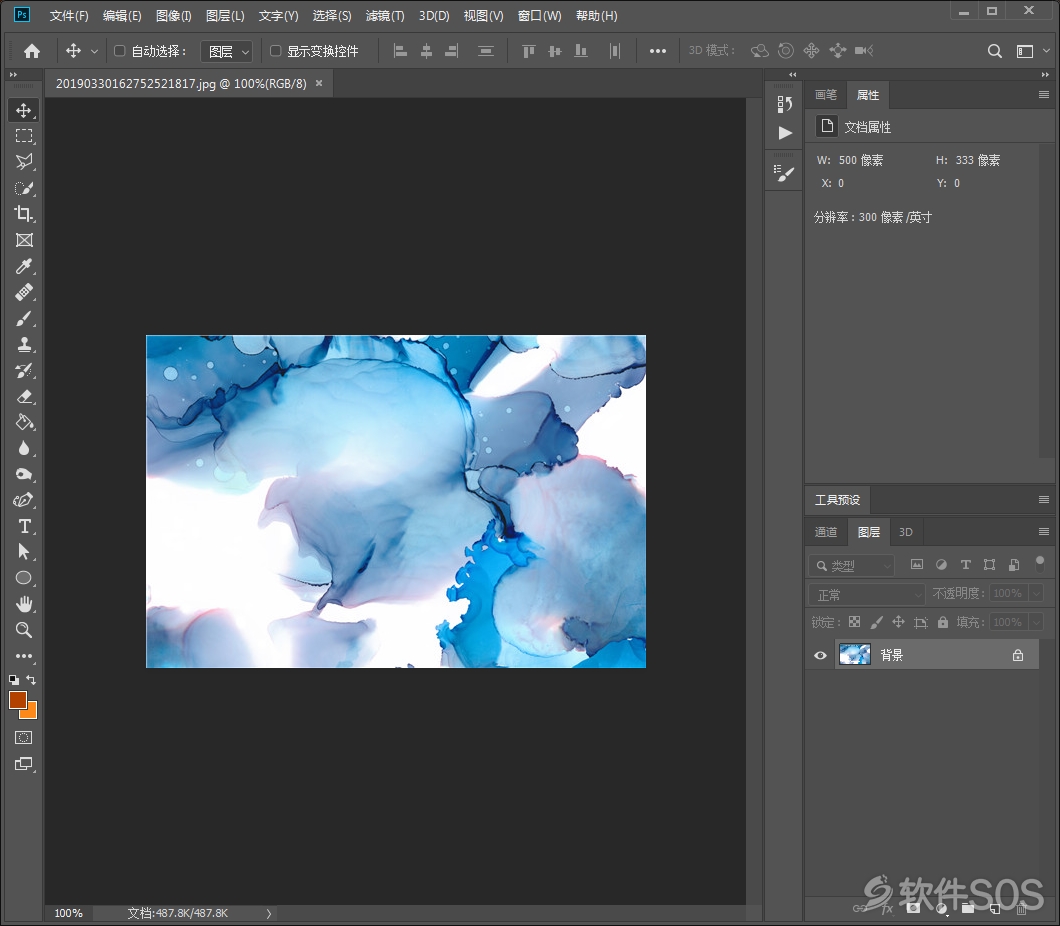This screenshot has height=926, width=1060.
Task: Open the Actions play icon panel
Action: pyautogui.click(x=784, y=133)
